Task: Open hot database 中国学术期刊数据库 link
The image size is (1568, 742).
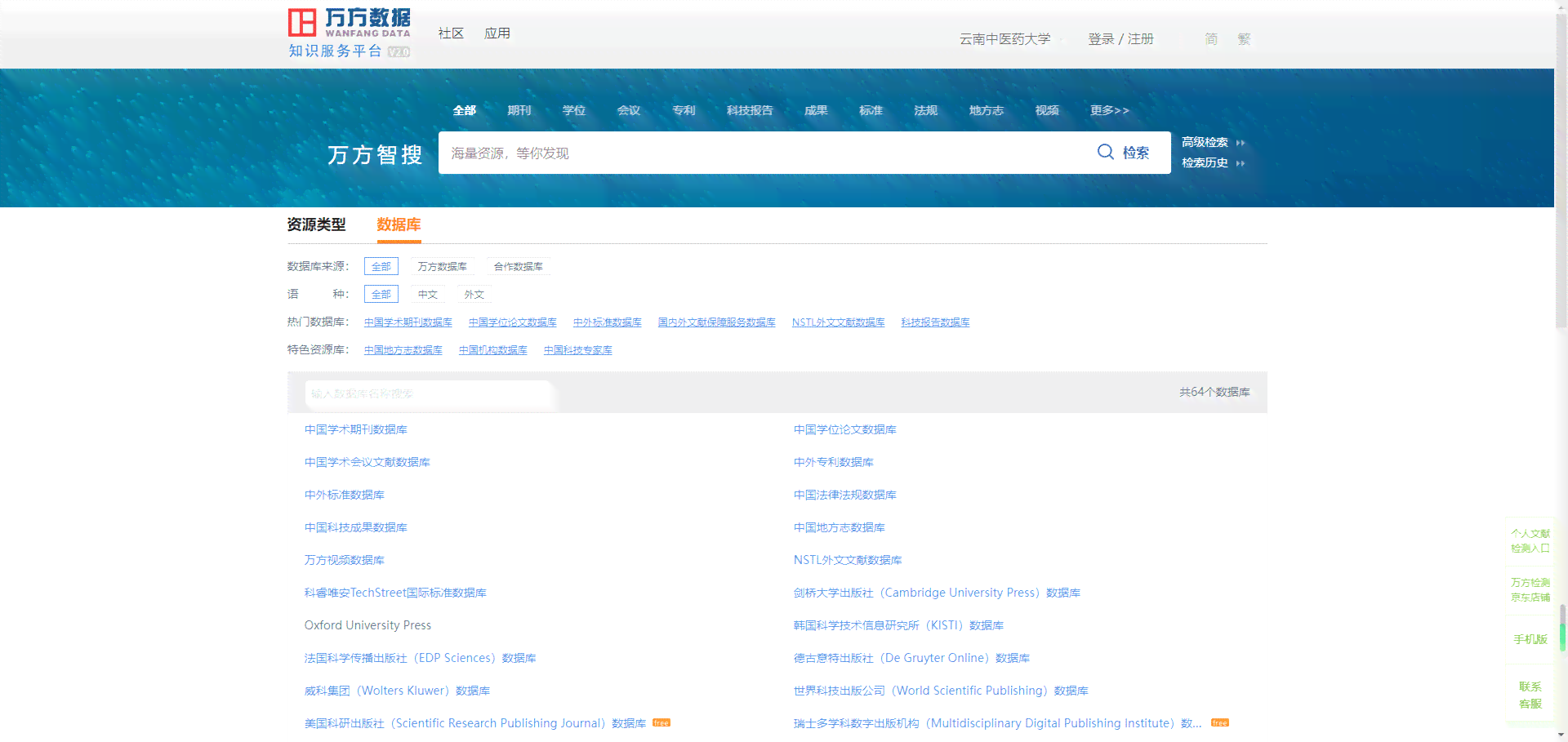Action: click(408, 322)
